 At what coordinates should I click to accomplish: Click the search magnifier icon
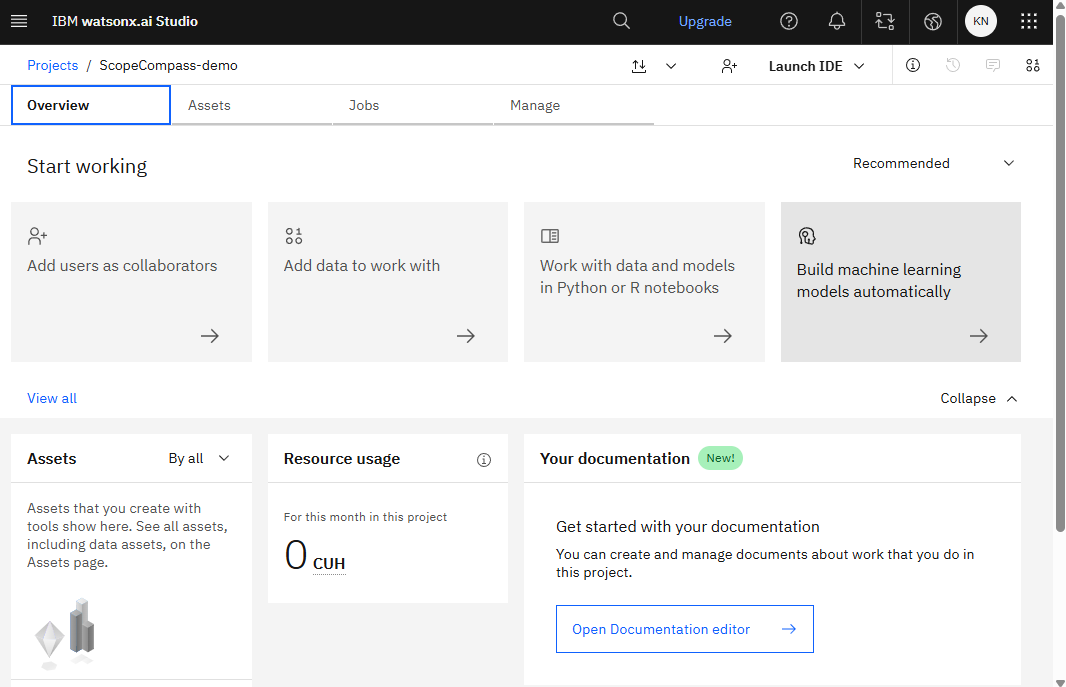point(621,21)
